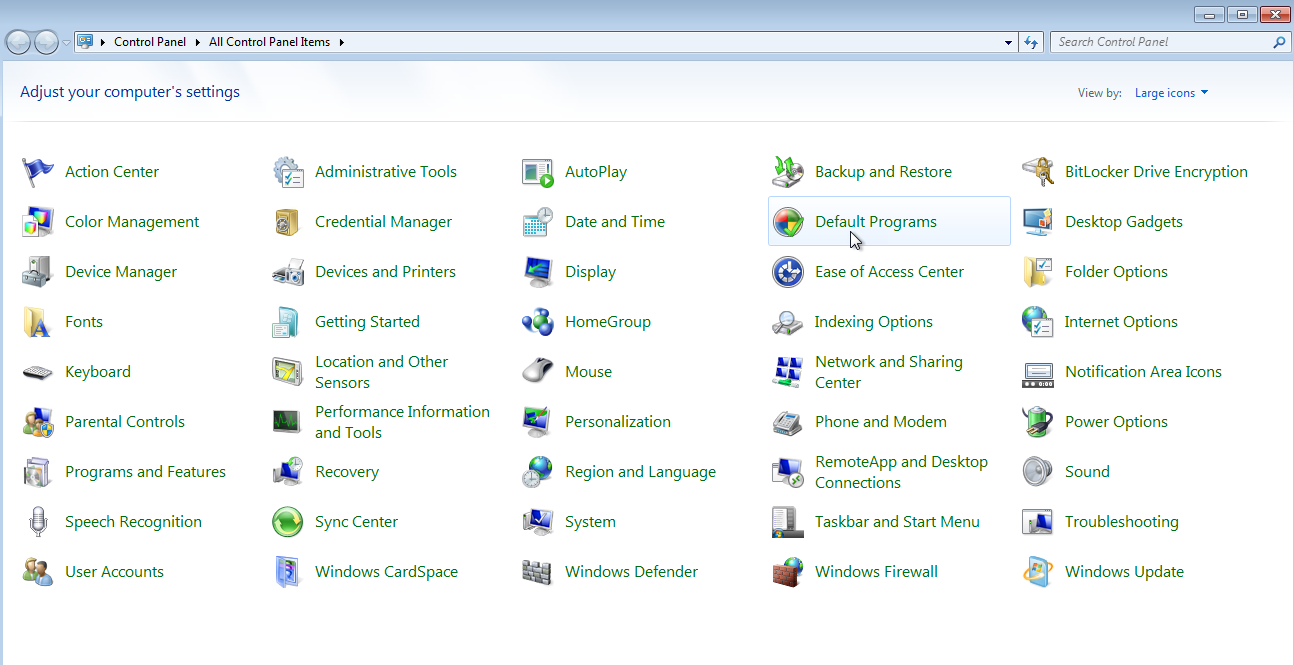Open the Backup and Restore icon
Screen dimensions: 1294x665
[x=788, y=172]
